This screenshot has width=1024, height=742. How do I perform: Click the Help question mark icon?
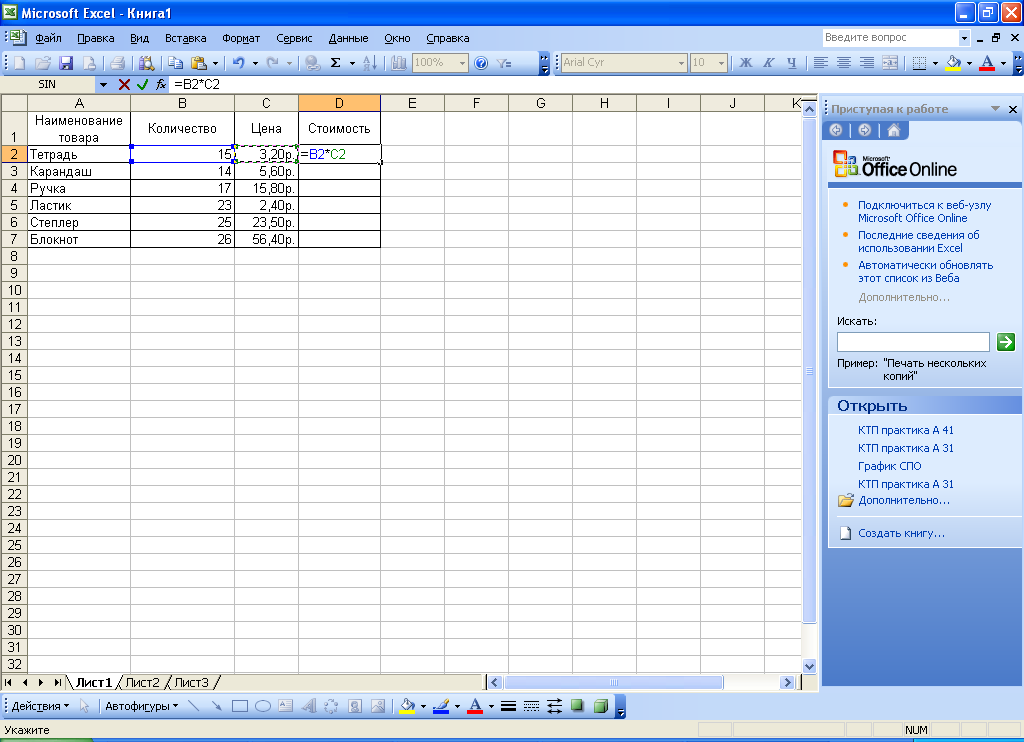pos(481,63)
